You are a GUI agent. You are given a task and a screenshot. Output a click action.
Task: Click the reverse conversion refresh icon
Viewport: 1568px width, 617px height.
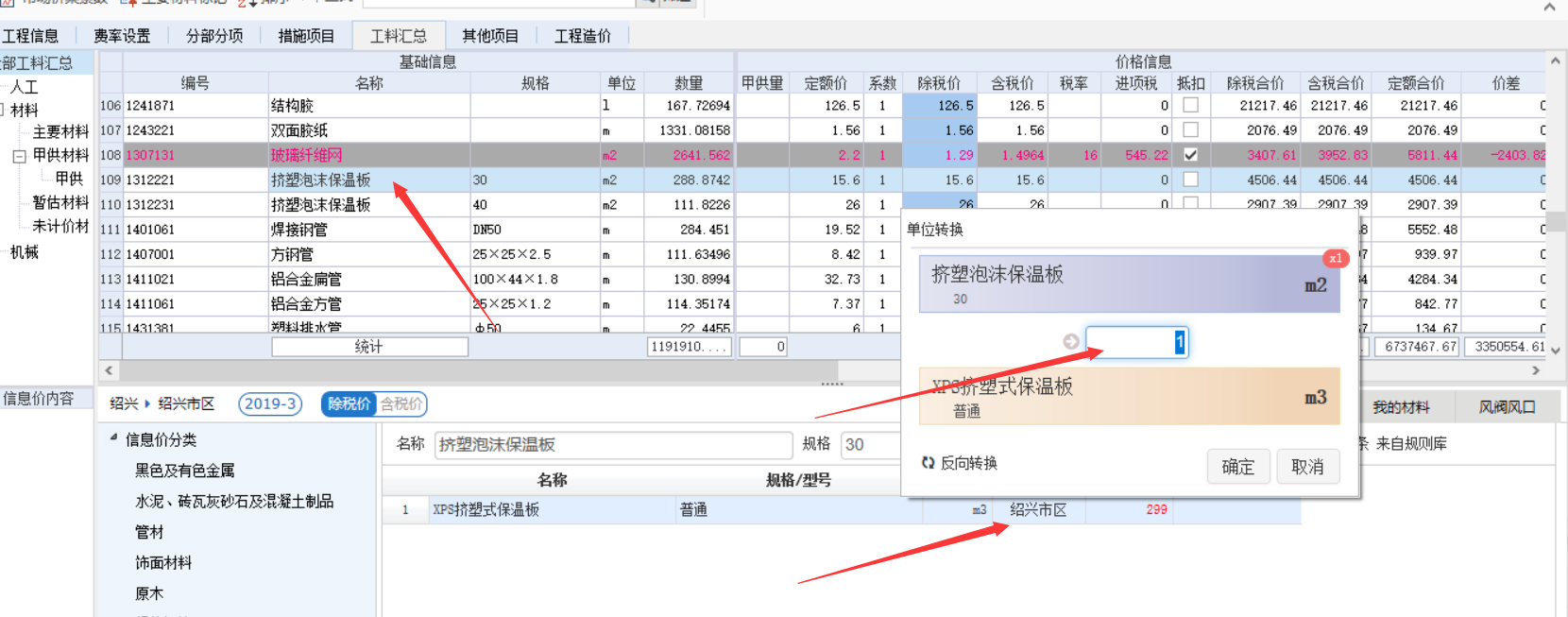click(928, 463)
